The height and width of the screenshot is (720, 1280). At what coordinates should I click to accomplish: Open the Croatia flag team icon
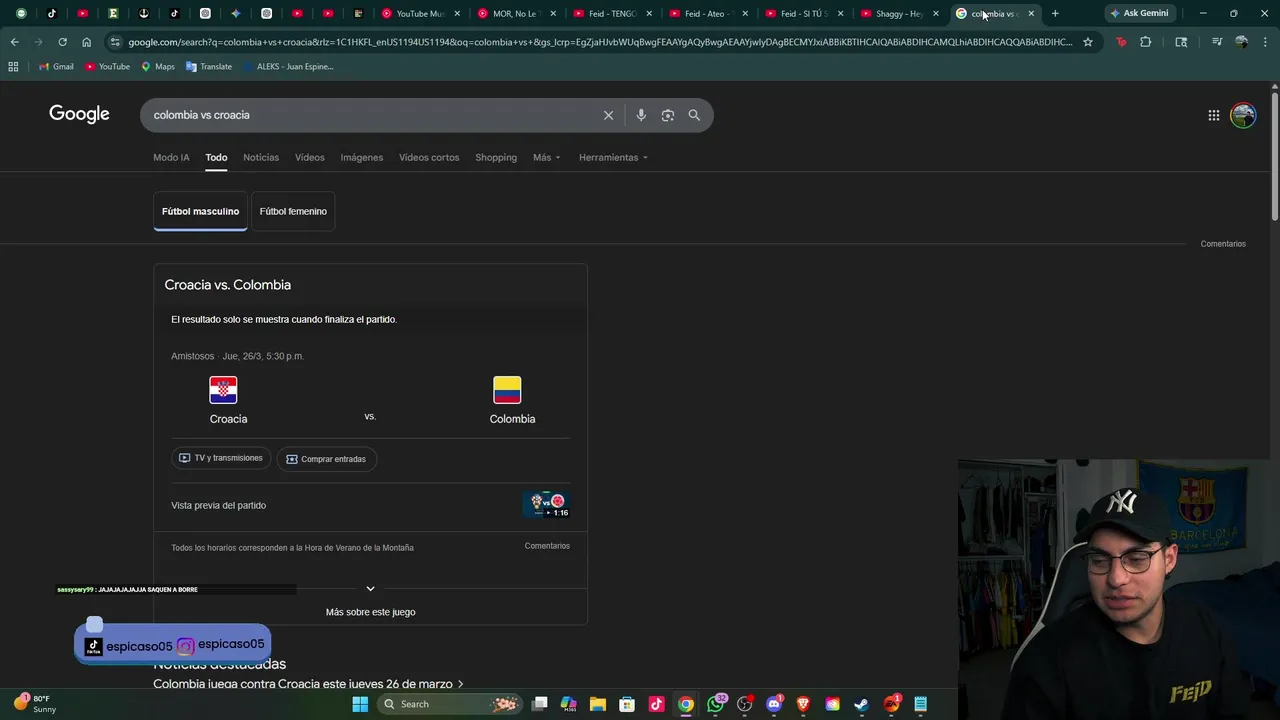(x=223, y=389)
